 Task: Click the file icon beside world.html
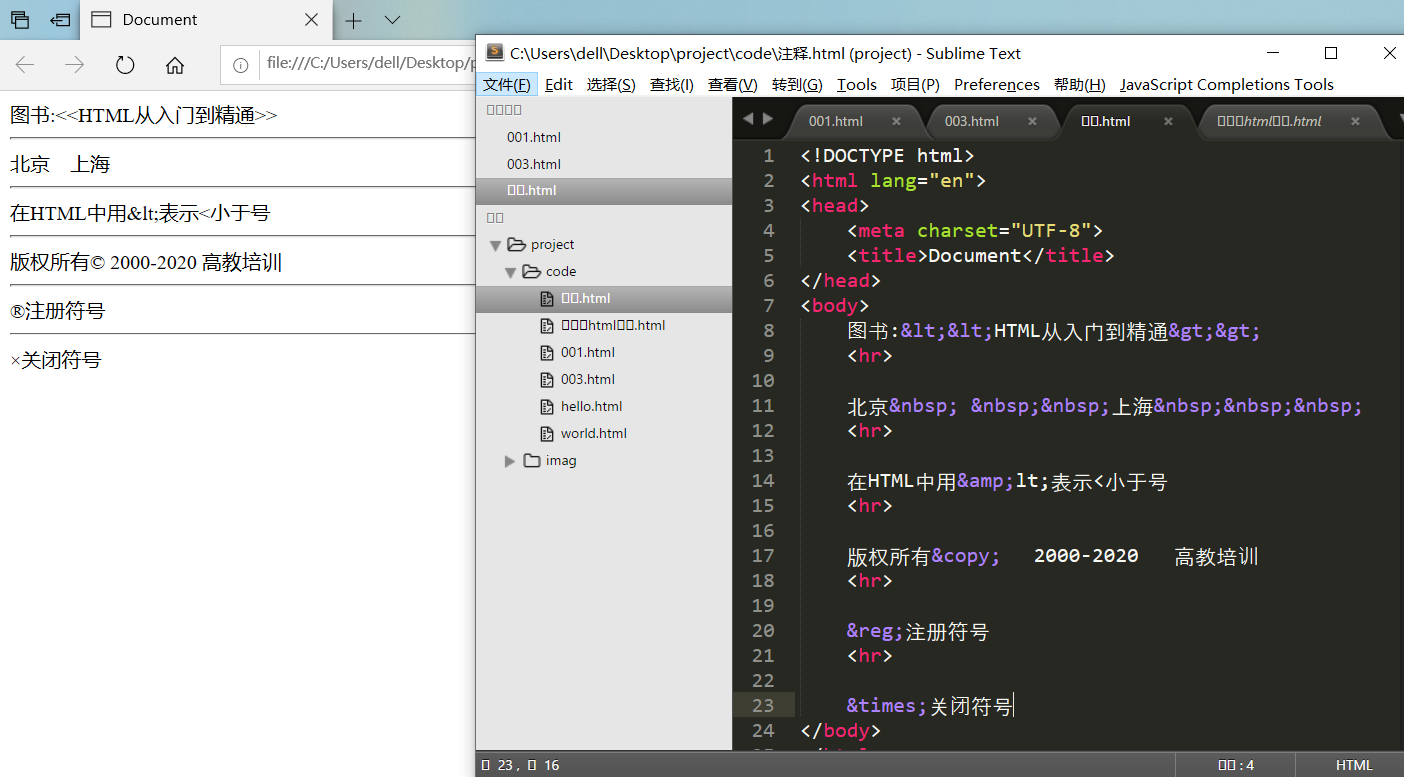[x=546, y=433]
